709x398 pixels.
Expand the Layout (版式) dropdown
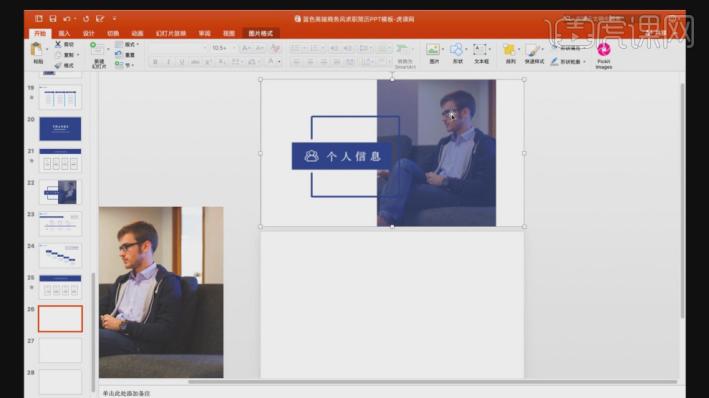127,44
